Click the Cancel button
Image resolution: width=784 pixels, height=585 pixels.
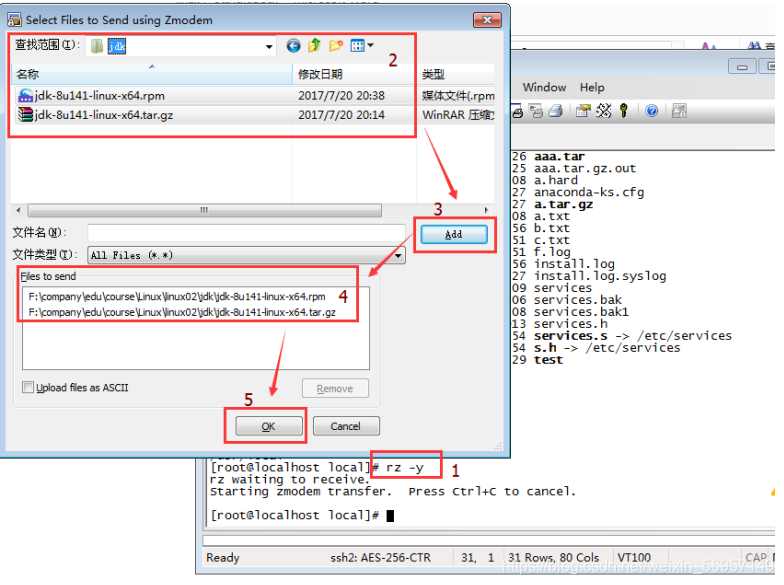point(346,426)
